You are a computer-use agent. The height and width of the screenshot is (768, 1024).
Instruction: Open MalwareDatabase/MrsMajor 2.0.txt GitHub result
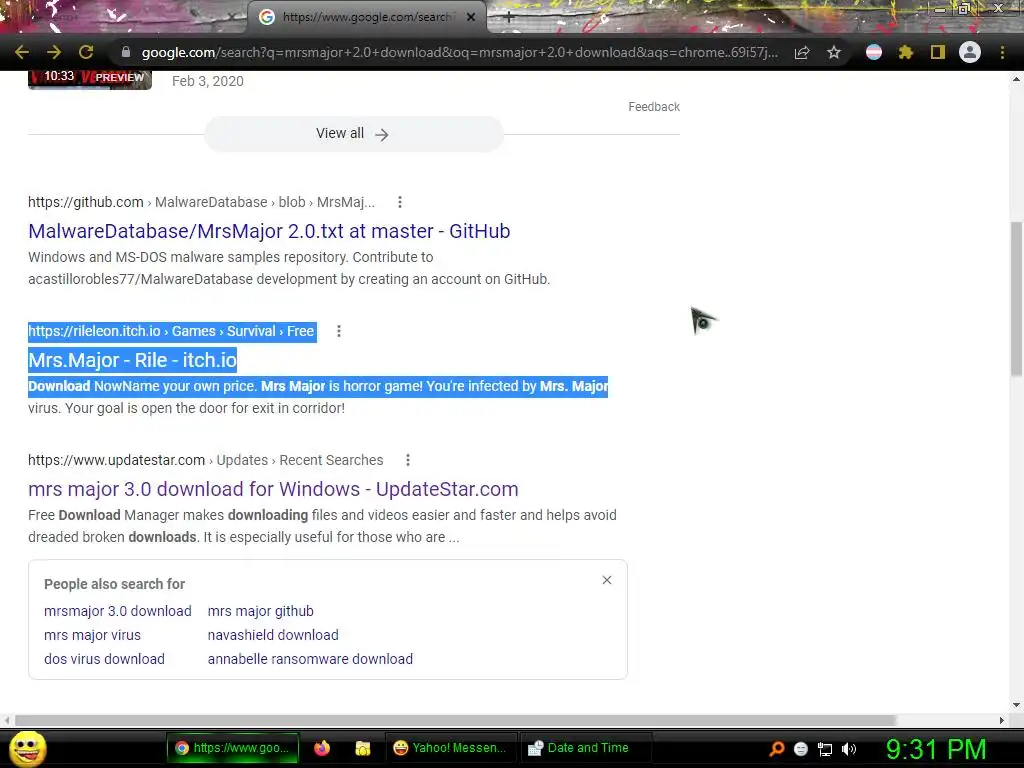[x=269, y=231]
